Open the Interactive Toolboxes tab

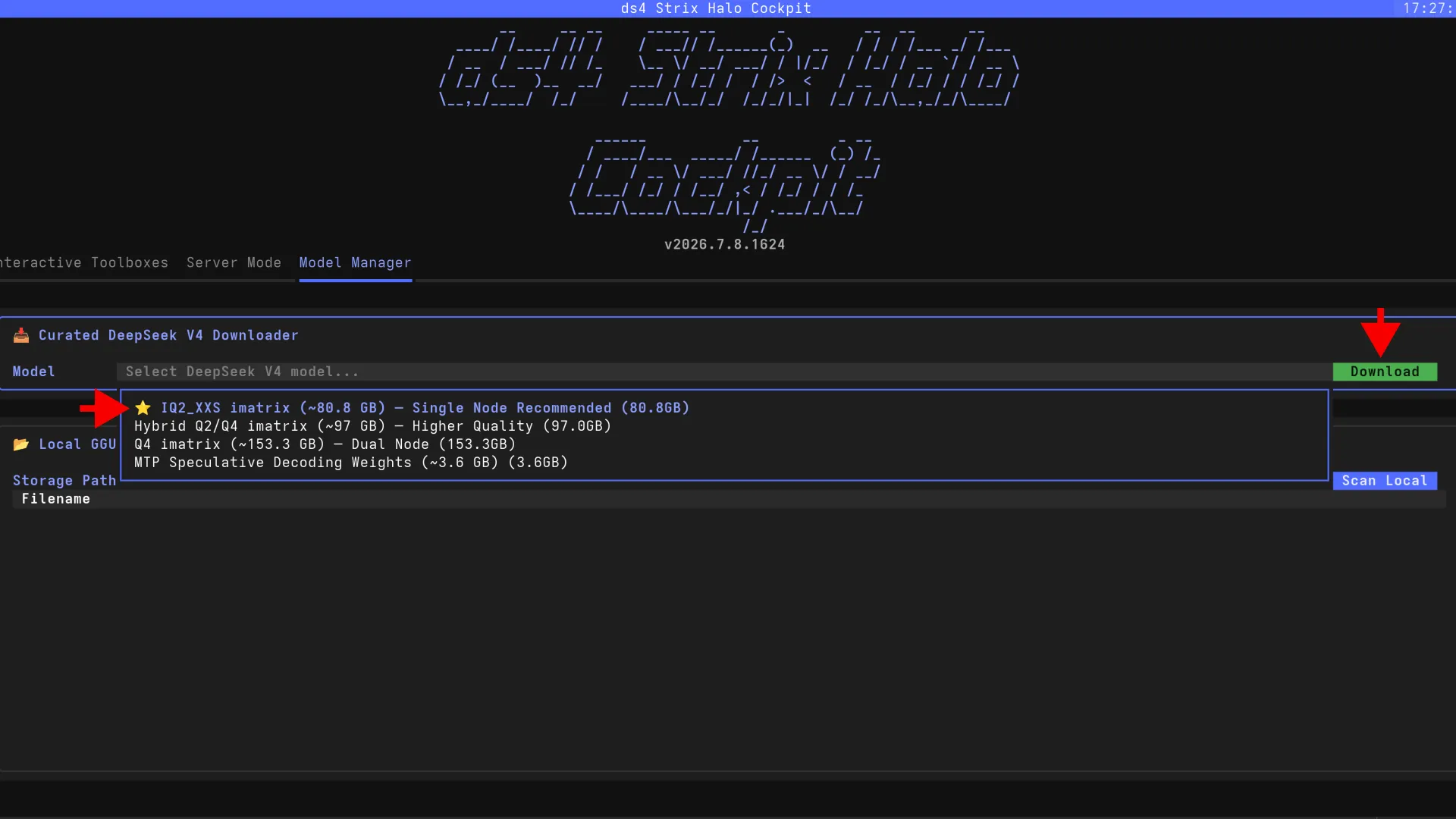pyautogui.click(x=84, y=262)
